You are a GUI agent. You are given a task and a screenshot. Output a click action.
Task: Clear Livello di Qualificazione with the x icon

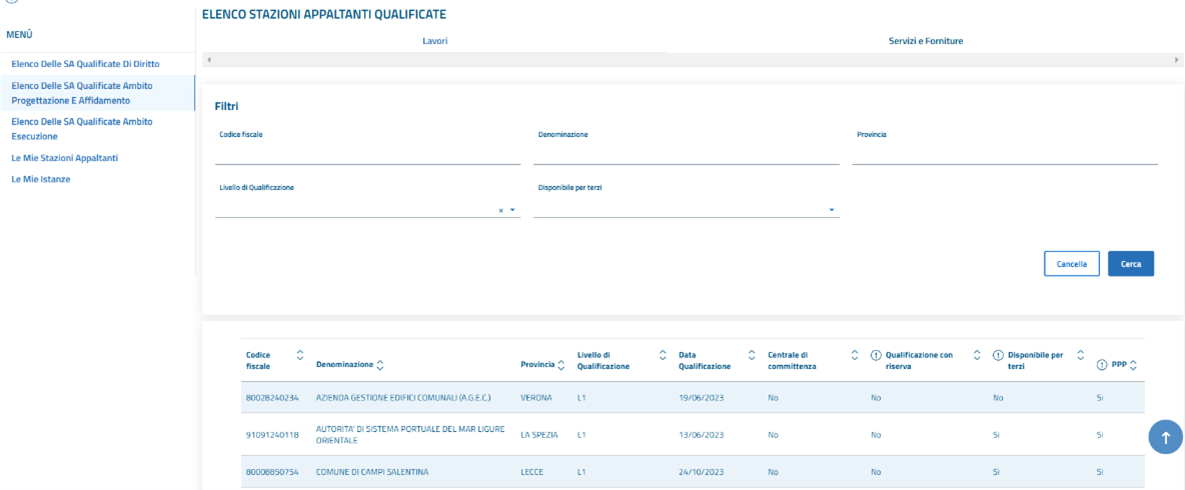[501, 210]
